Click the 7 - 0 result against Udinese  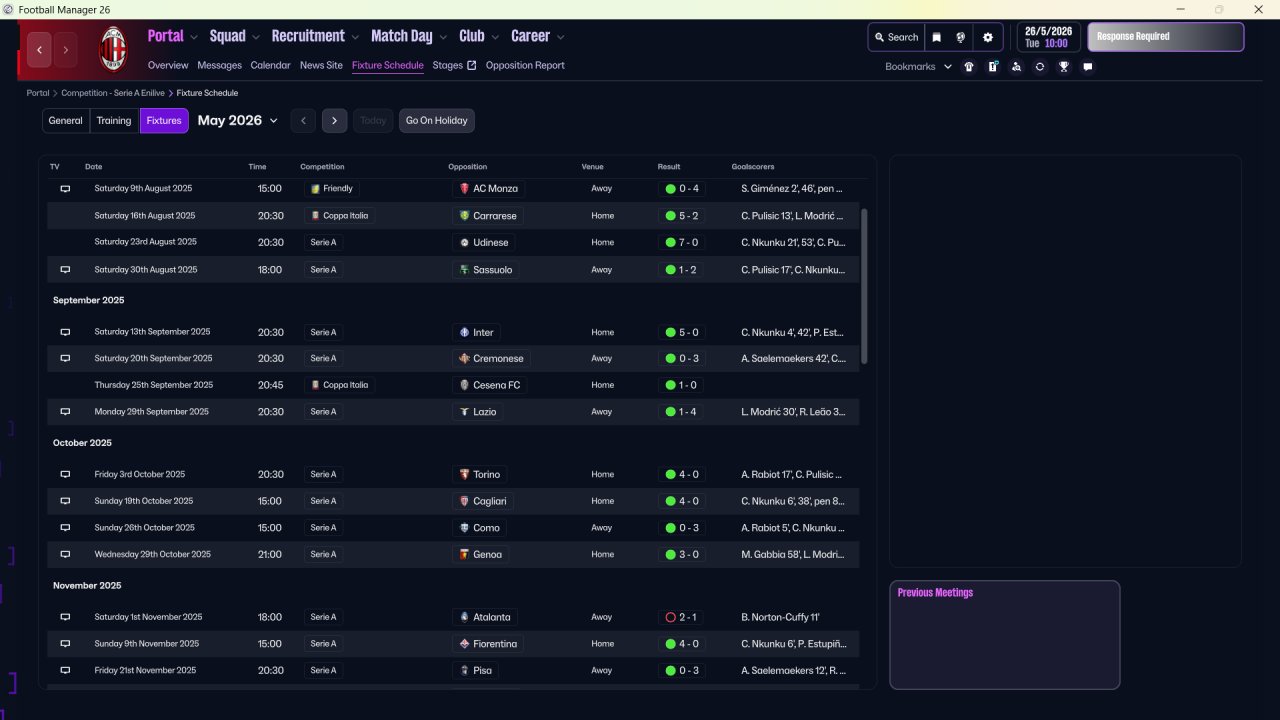coord(682,242)
